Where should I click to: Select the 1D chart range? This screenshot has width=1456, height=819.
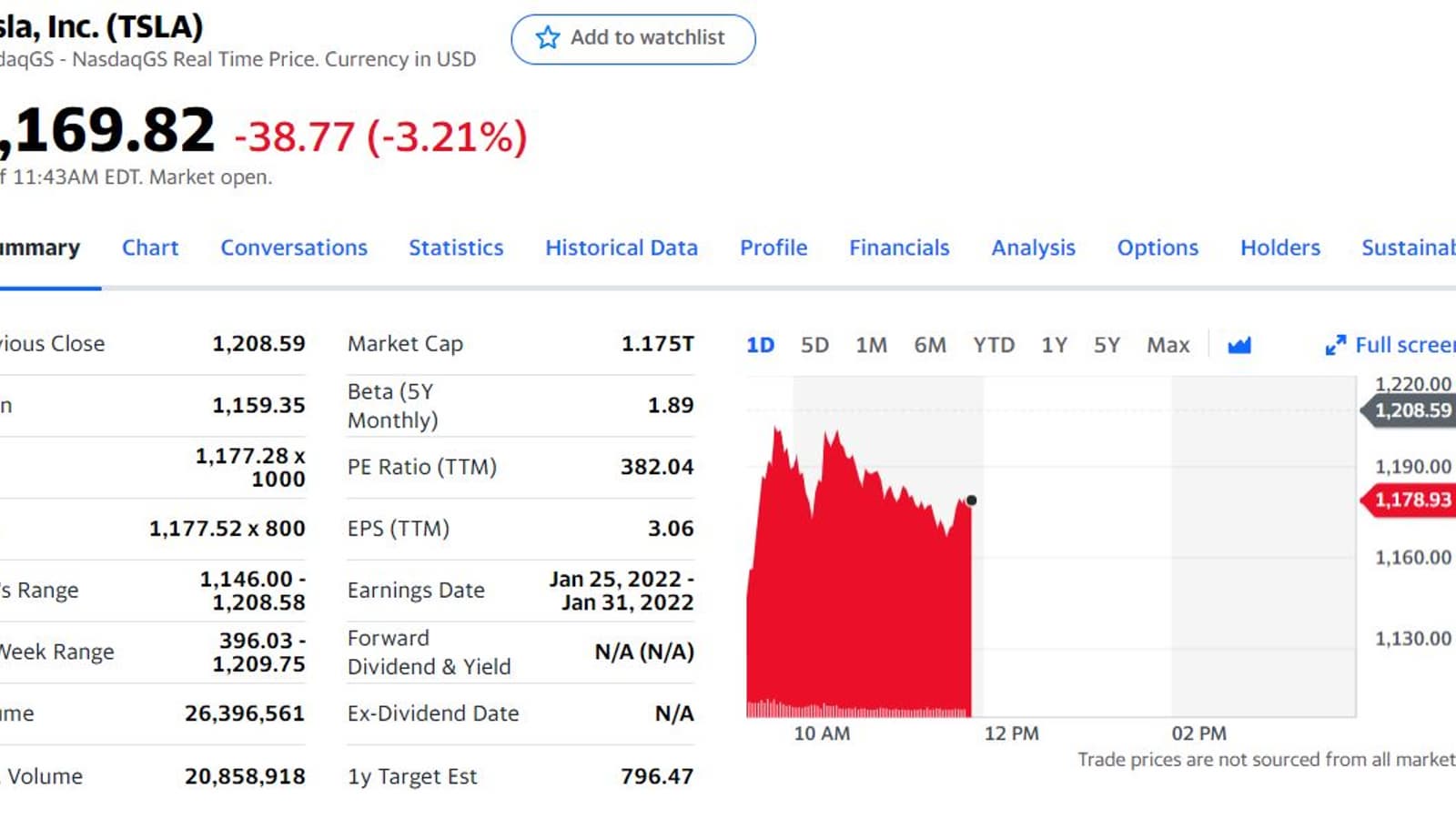point(760,346)
